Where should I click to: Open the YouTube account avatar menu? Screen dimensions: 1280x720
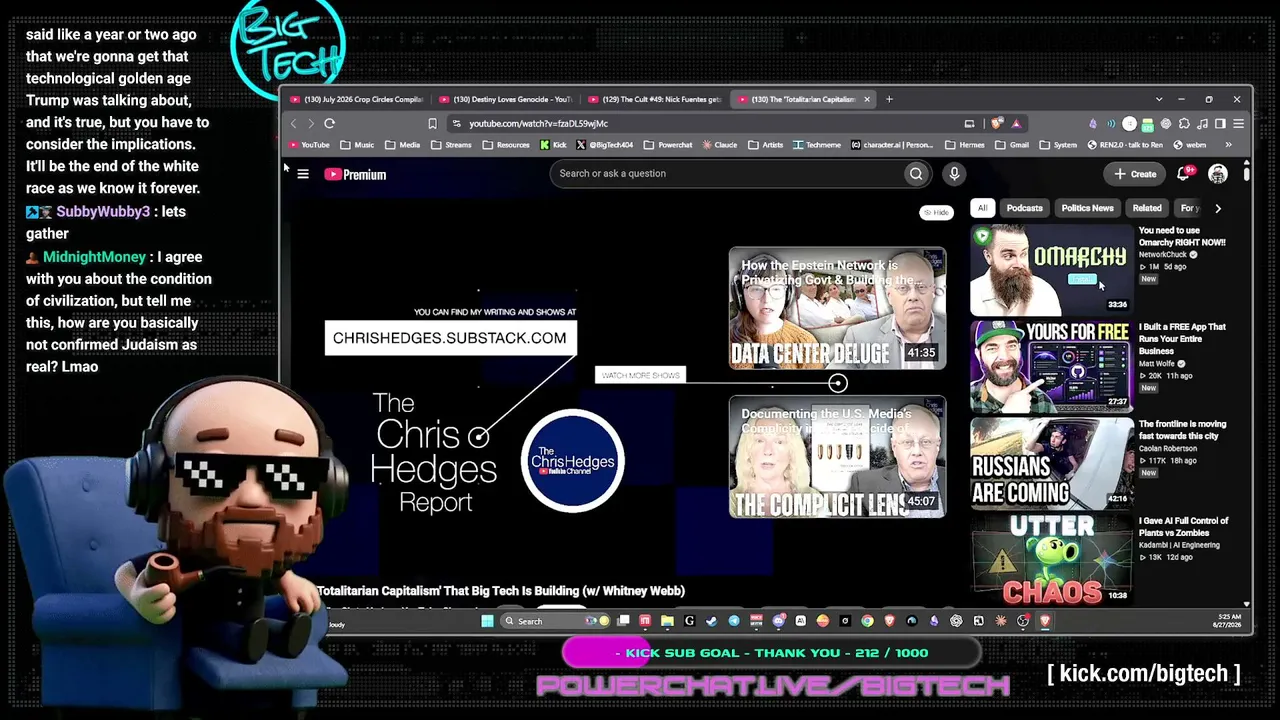(1217, 174)
